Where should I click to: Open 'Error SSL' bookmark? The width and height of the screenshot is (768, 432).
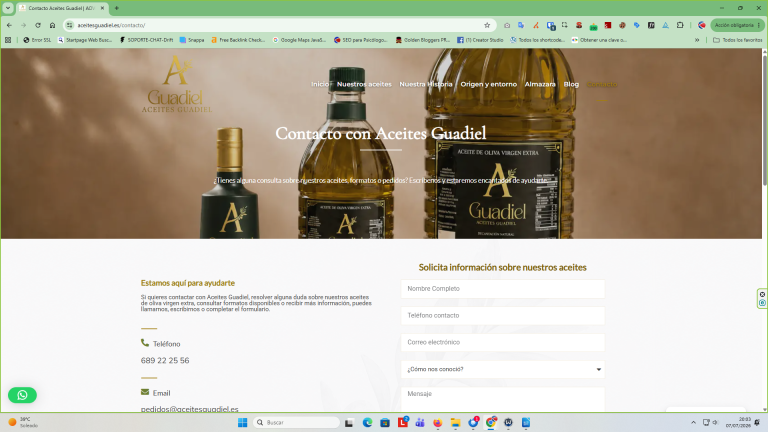tap(37, 40)
